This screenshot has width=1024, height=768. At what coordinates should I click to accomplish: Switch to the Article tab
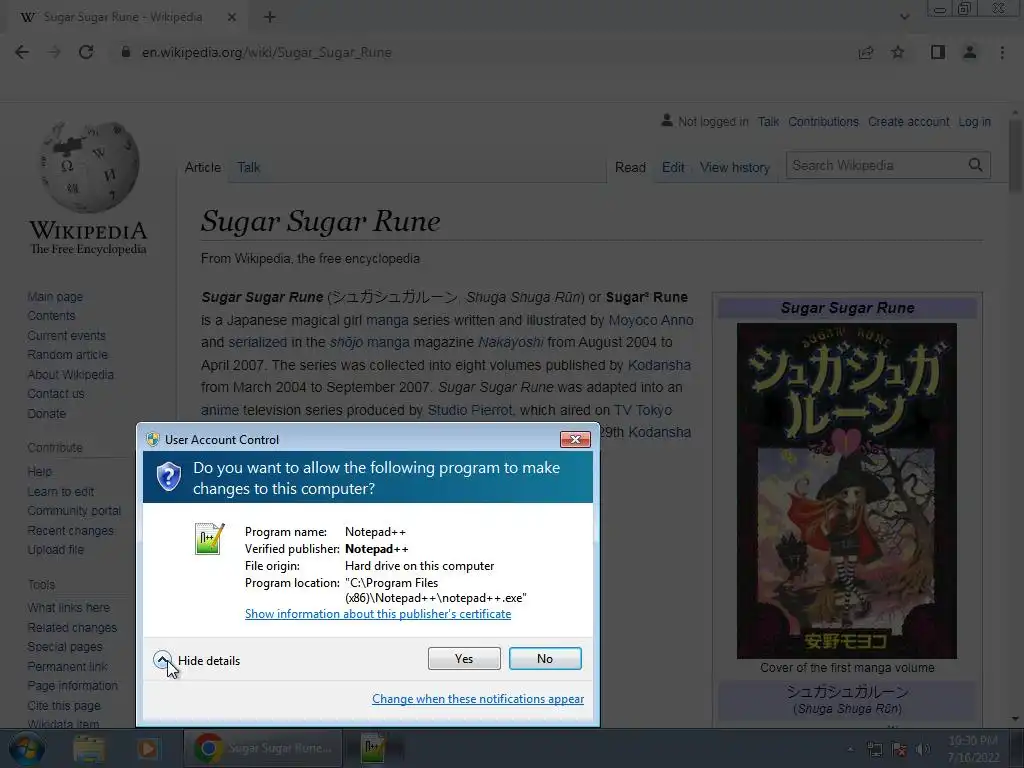(202, 167)
